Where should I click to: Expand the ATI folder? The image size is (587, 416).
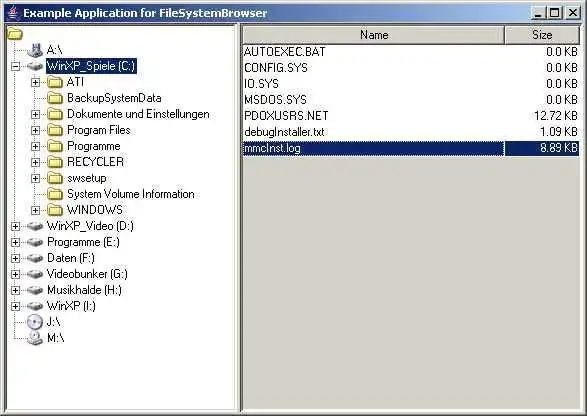[36, 82]
